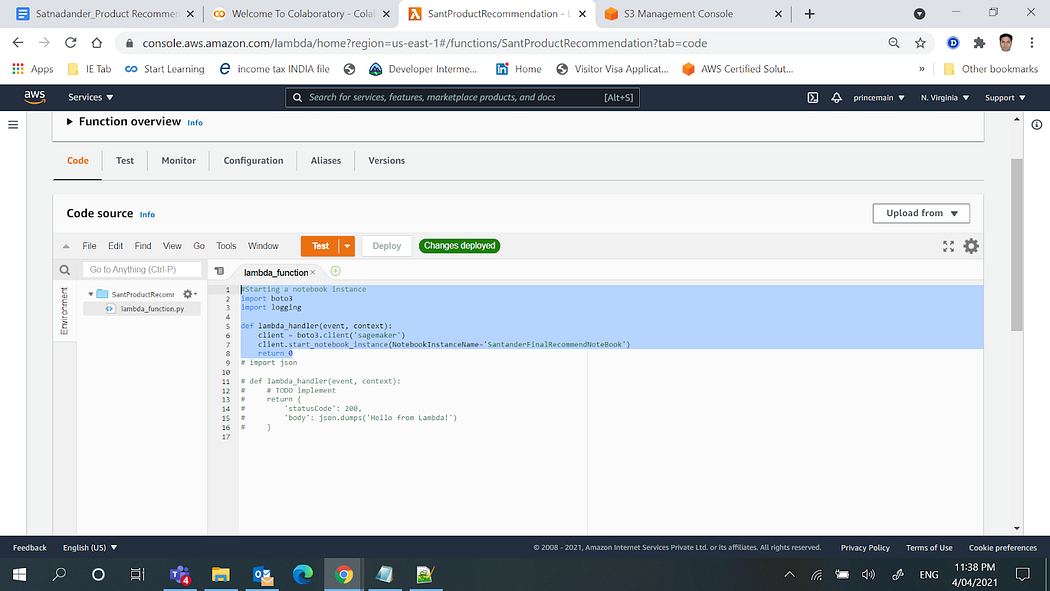1050x591 pixels.
Task: Close the lambda_function editor tab
Action: 313,272
